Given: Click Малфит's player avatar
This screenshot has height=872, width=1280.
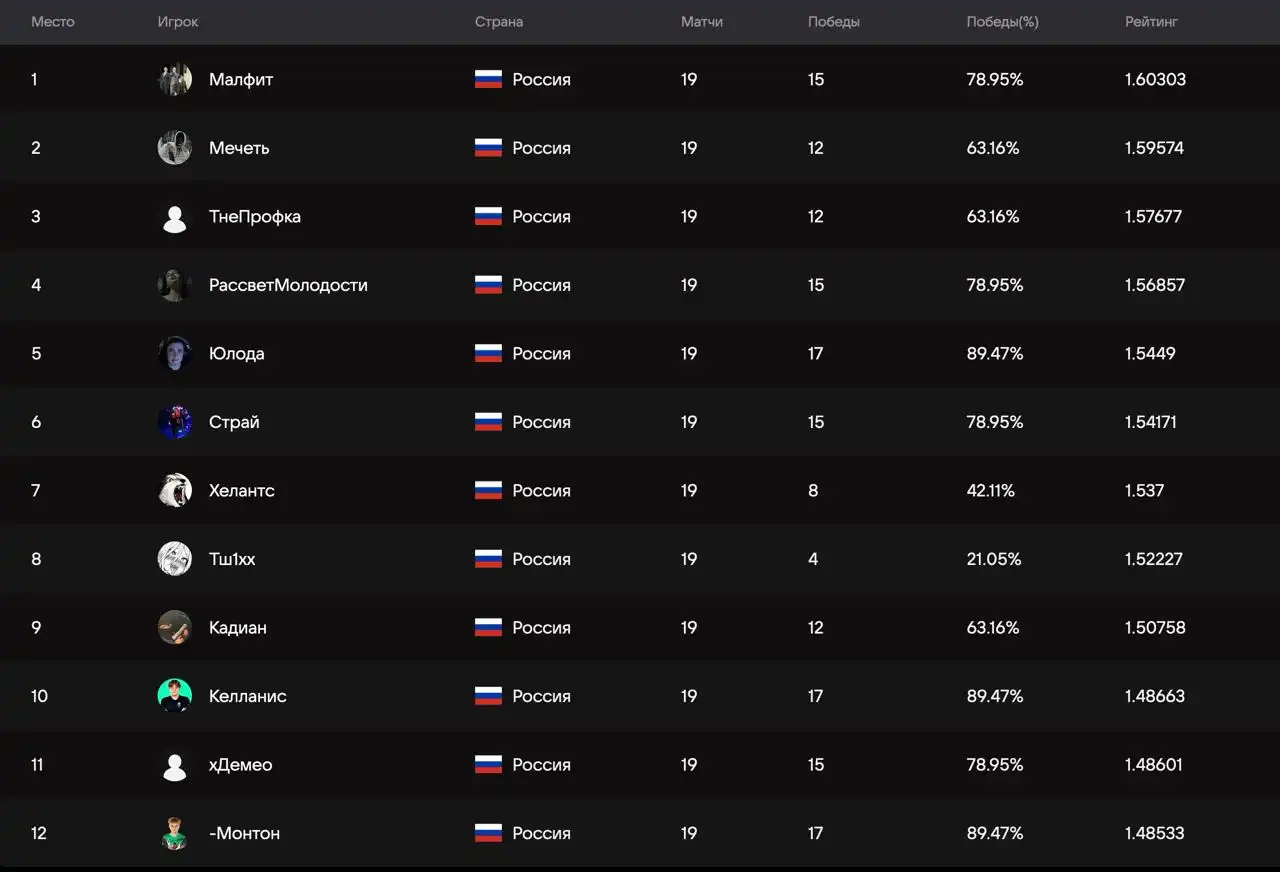Looking at the screenshot, I should (175, 79).
